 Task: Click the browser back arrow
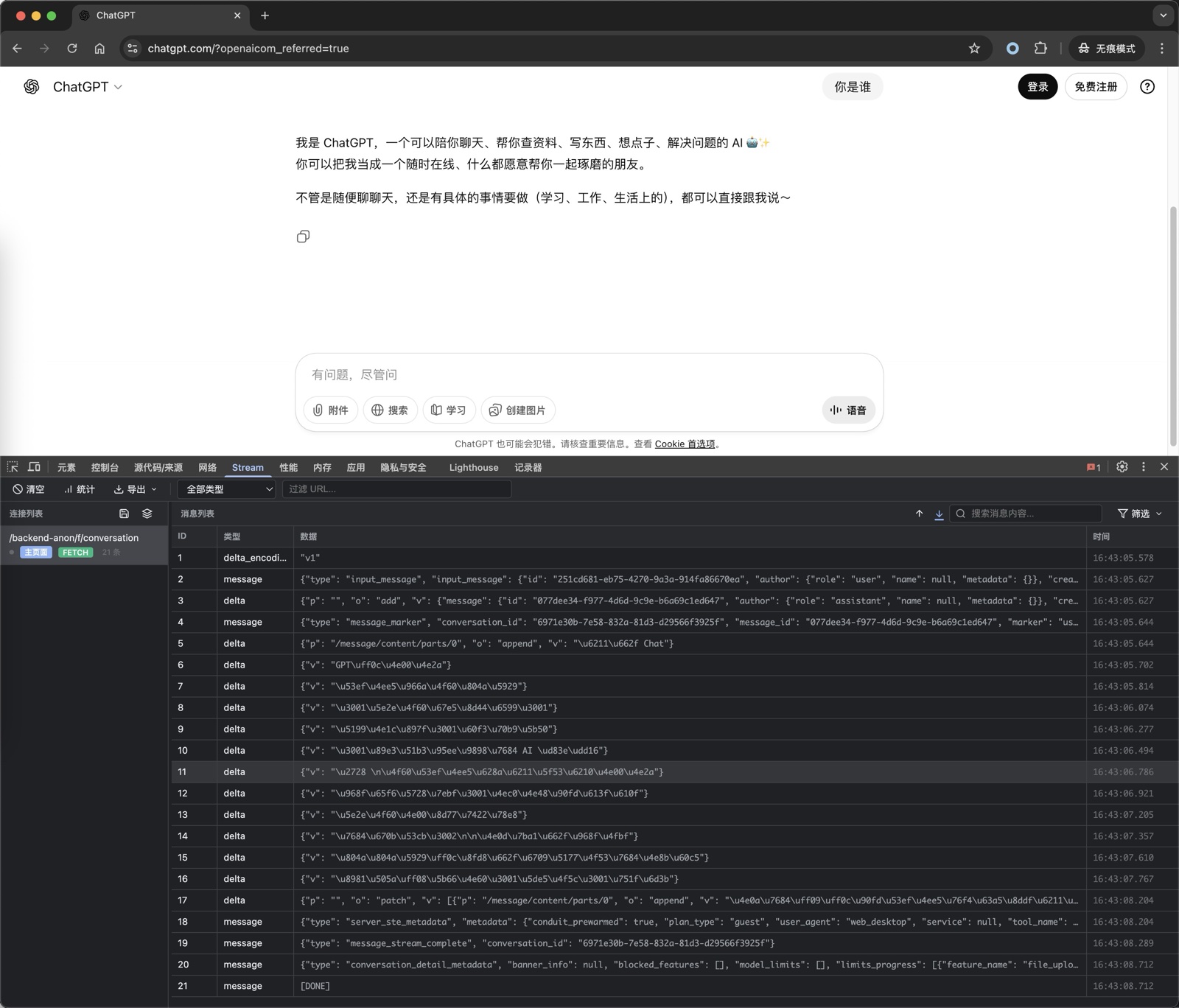17,49
